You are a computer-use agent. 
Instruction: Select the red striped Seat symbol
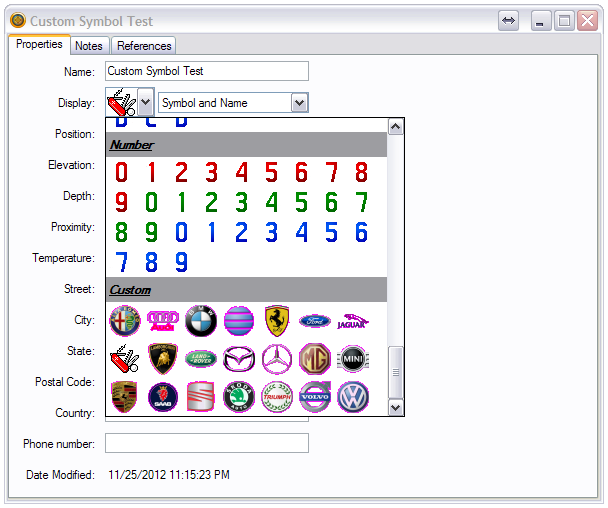[200, 397]
